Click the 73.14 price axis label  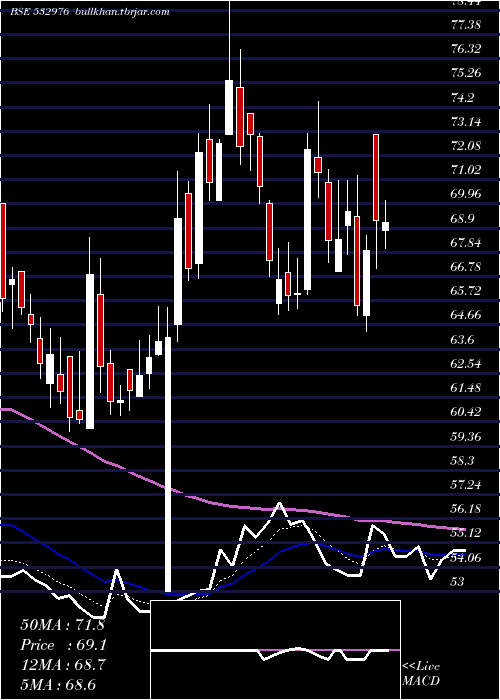[466, 121]
